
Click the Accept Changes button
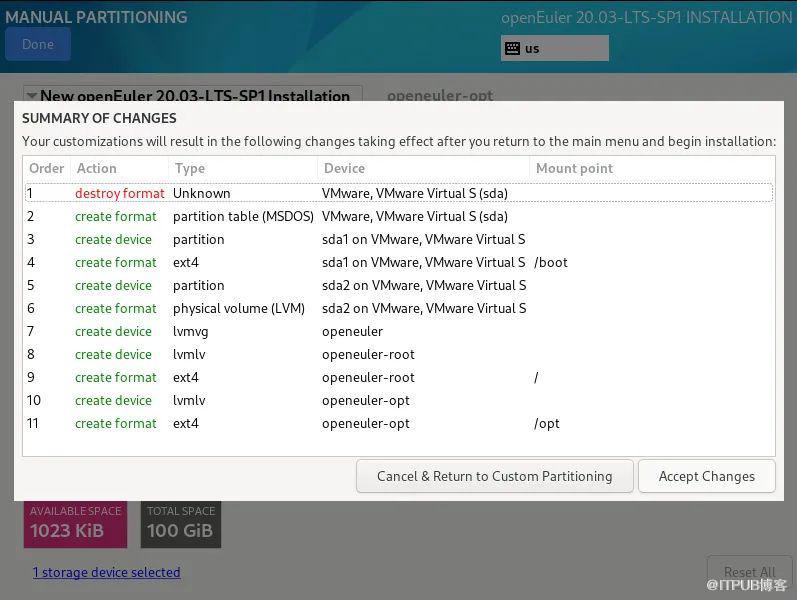coord(707,476)
